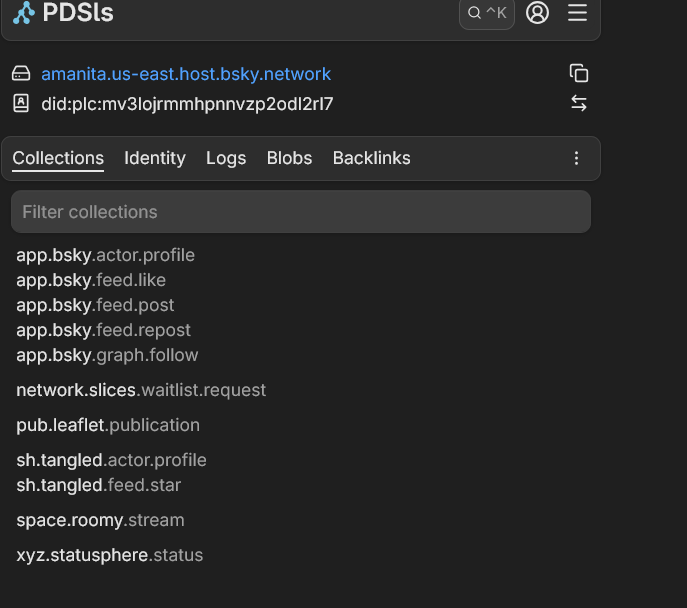Click the swap arrows beside the DID
Image resolution: width=687 pixels, height=608 pixels.
point(579,103)
